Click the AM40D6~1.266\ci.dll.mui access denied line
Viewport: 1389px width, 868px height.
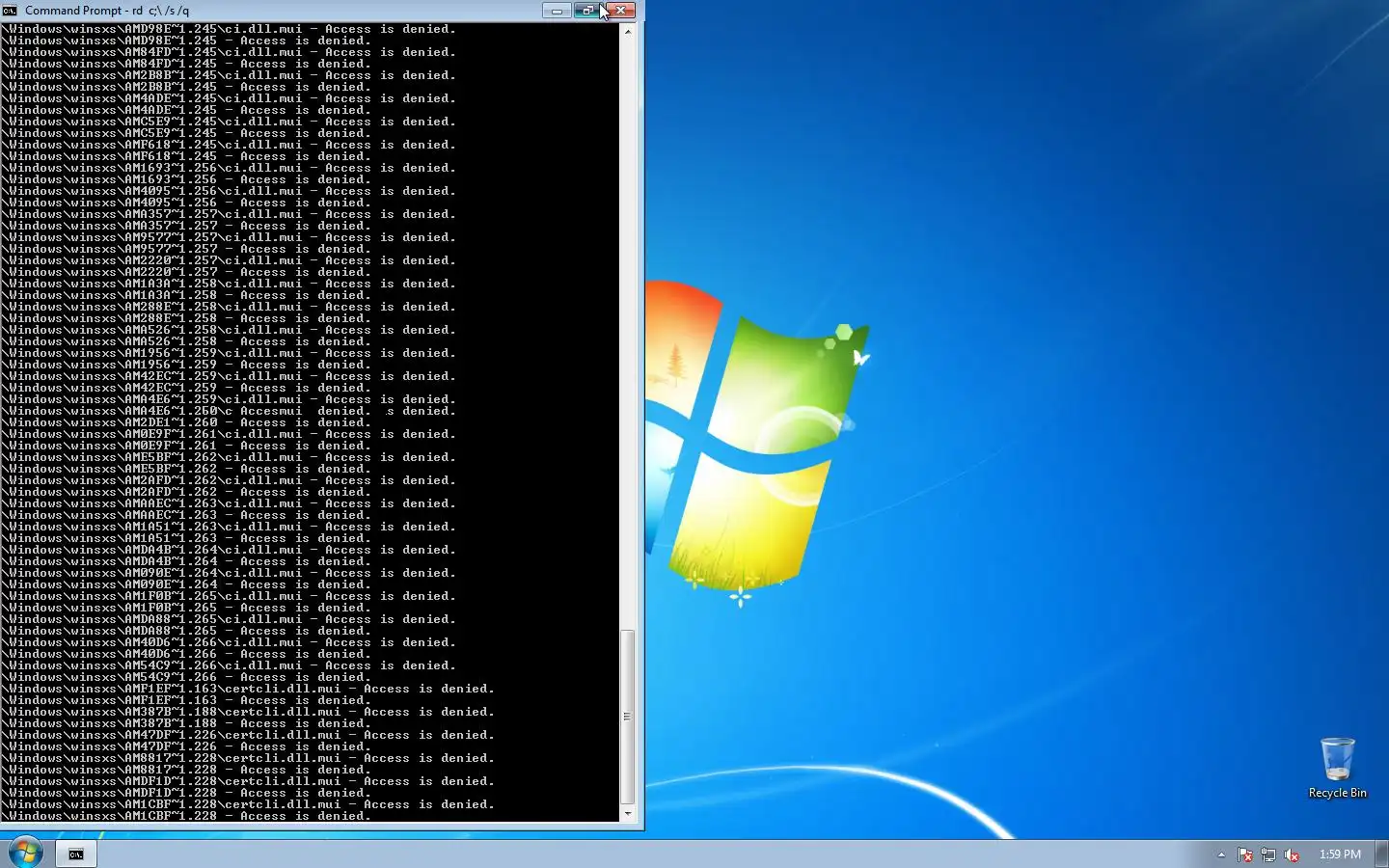point(229,642)
